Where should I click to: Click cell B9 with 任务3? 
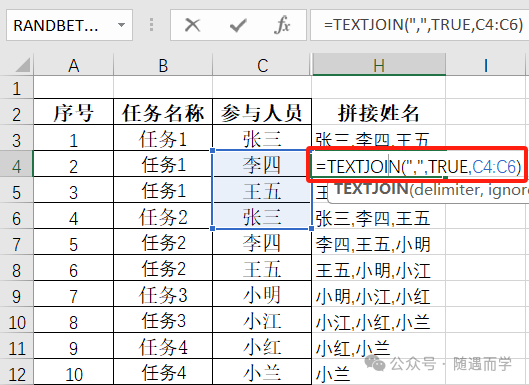[163, 294]
